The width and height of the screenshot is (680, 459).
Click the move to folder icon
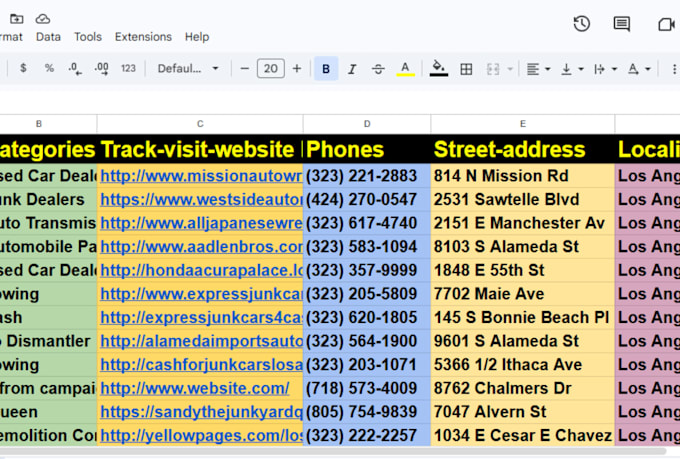coord(17,19)
